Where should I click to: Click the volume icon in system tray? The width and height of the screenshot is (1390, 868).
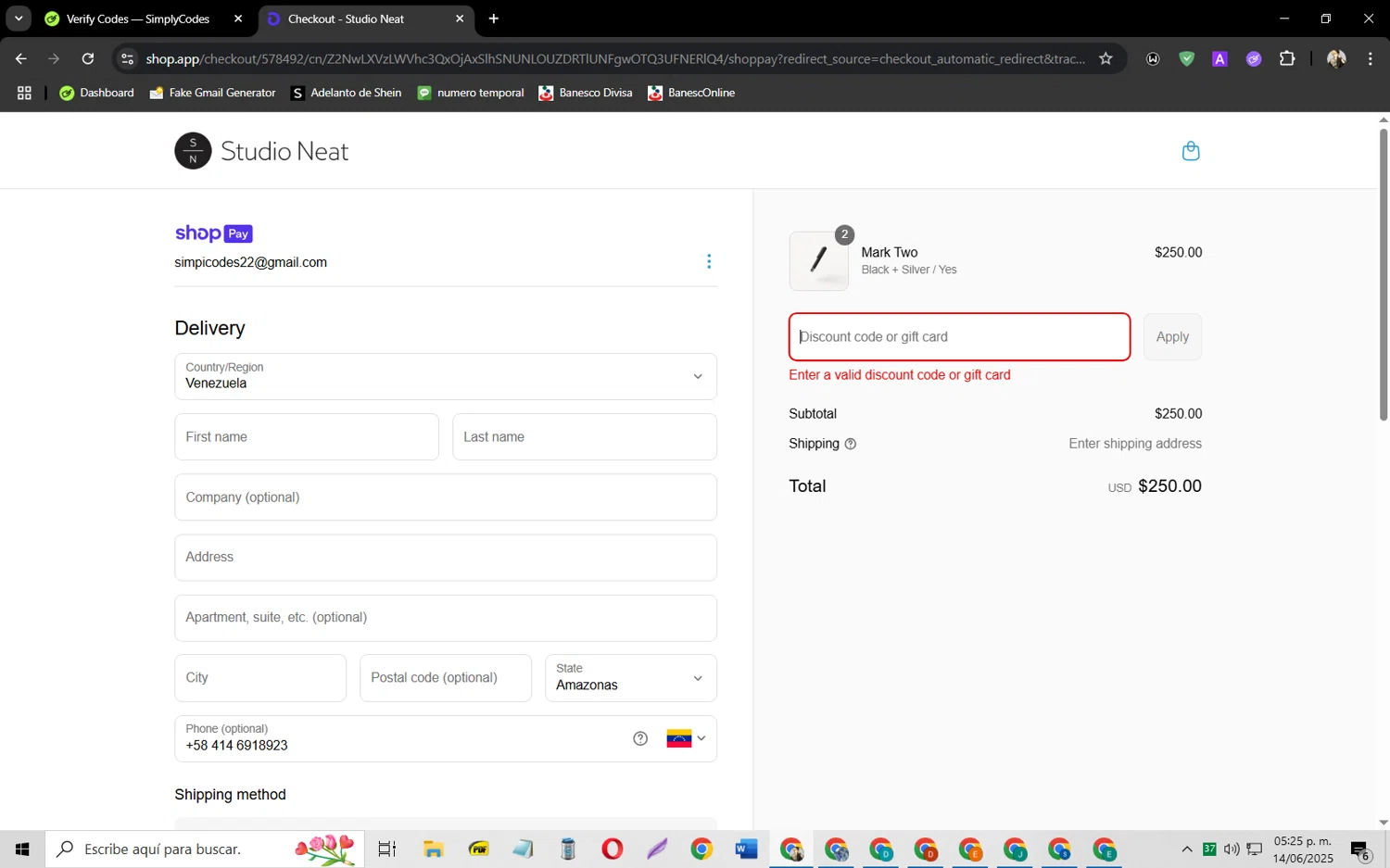[x=1232, y=849]
